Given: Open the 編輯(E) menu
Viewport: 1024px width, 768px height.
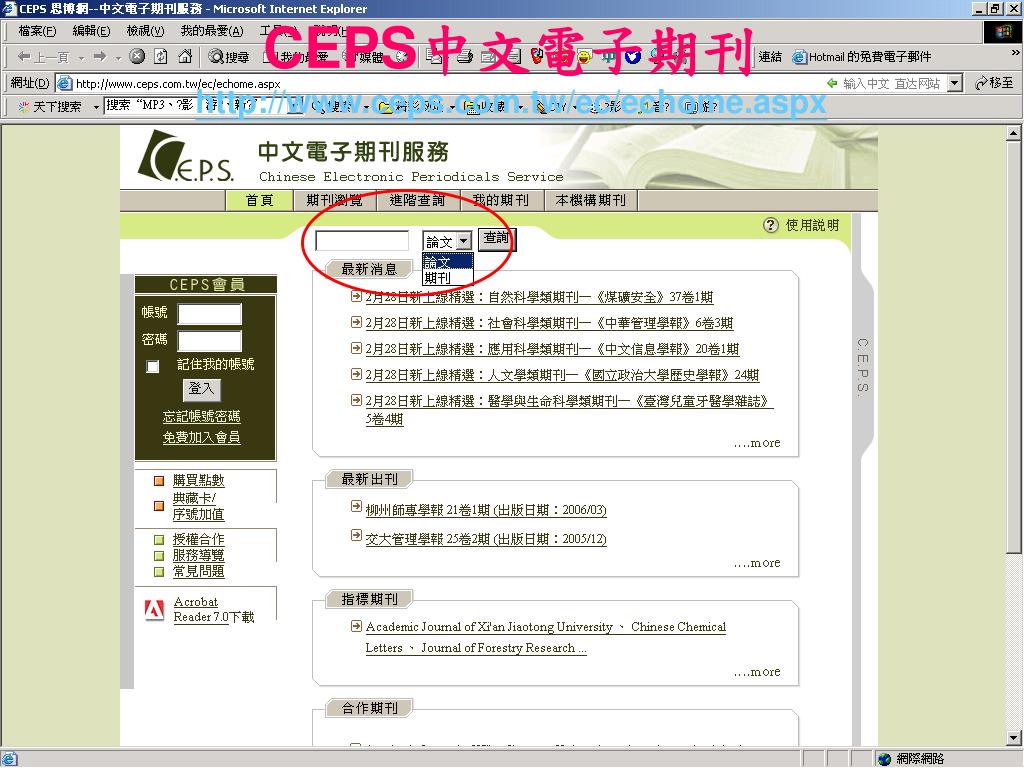Looking at the screenshot, I should pyautogui.click(x=91, y=31).
